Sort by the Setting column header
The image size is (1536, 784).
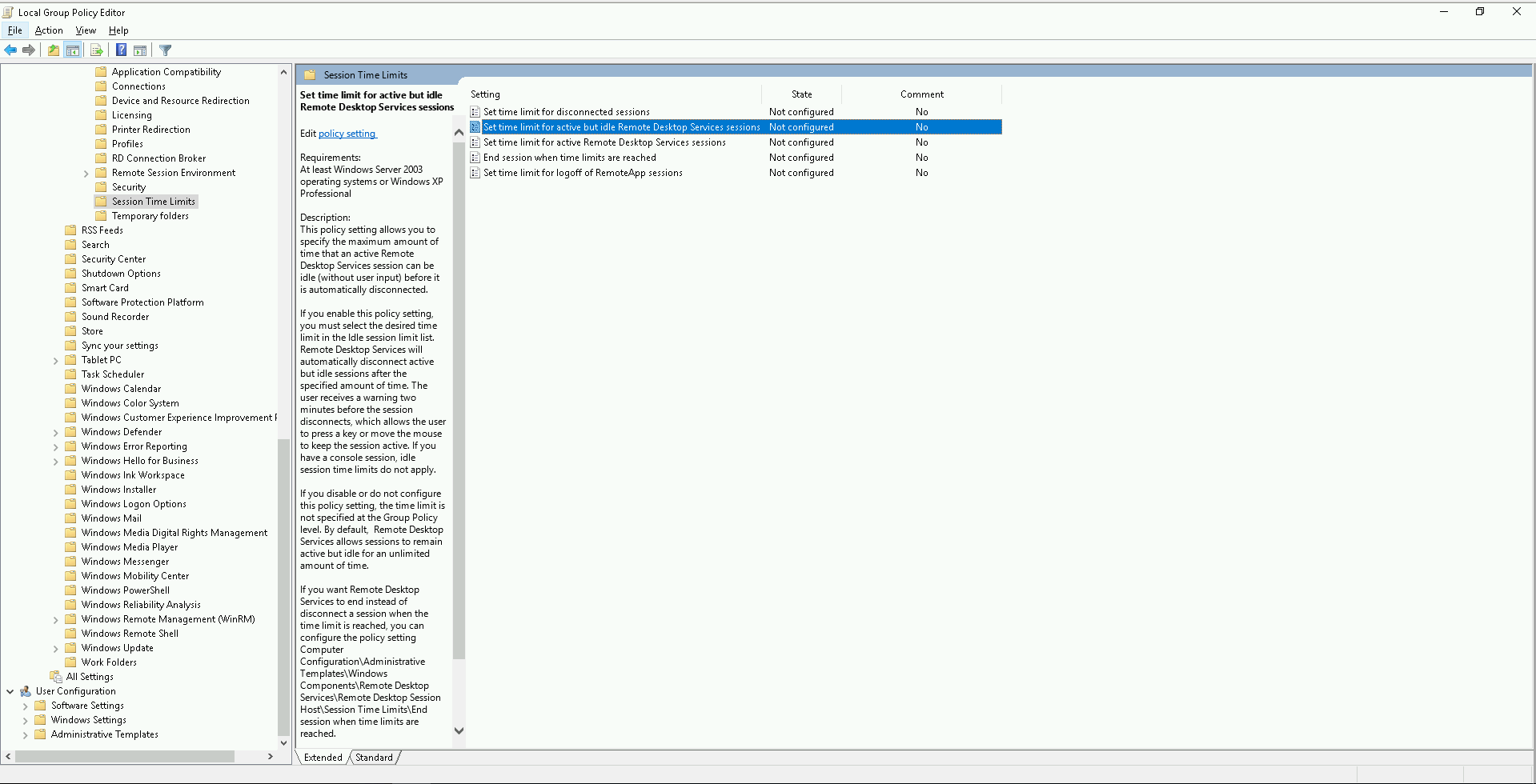(x=615, y=94)
